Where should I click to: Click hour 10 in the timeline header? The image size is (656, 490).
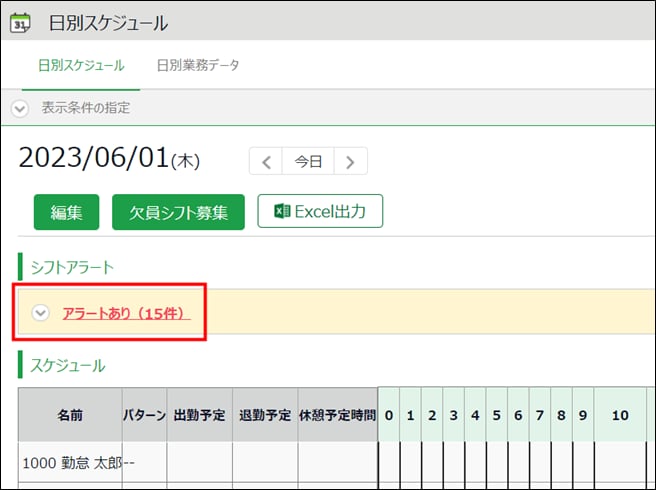coord(620,414)
